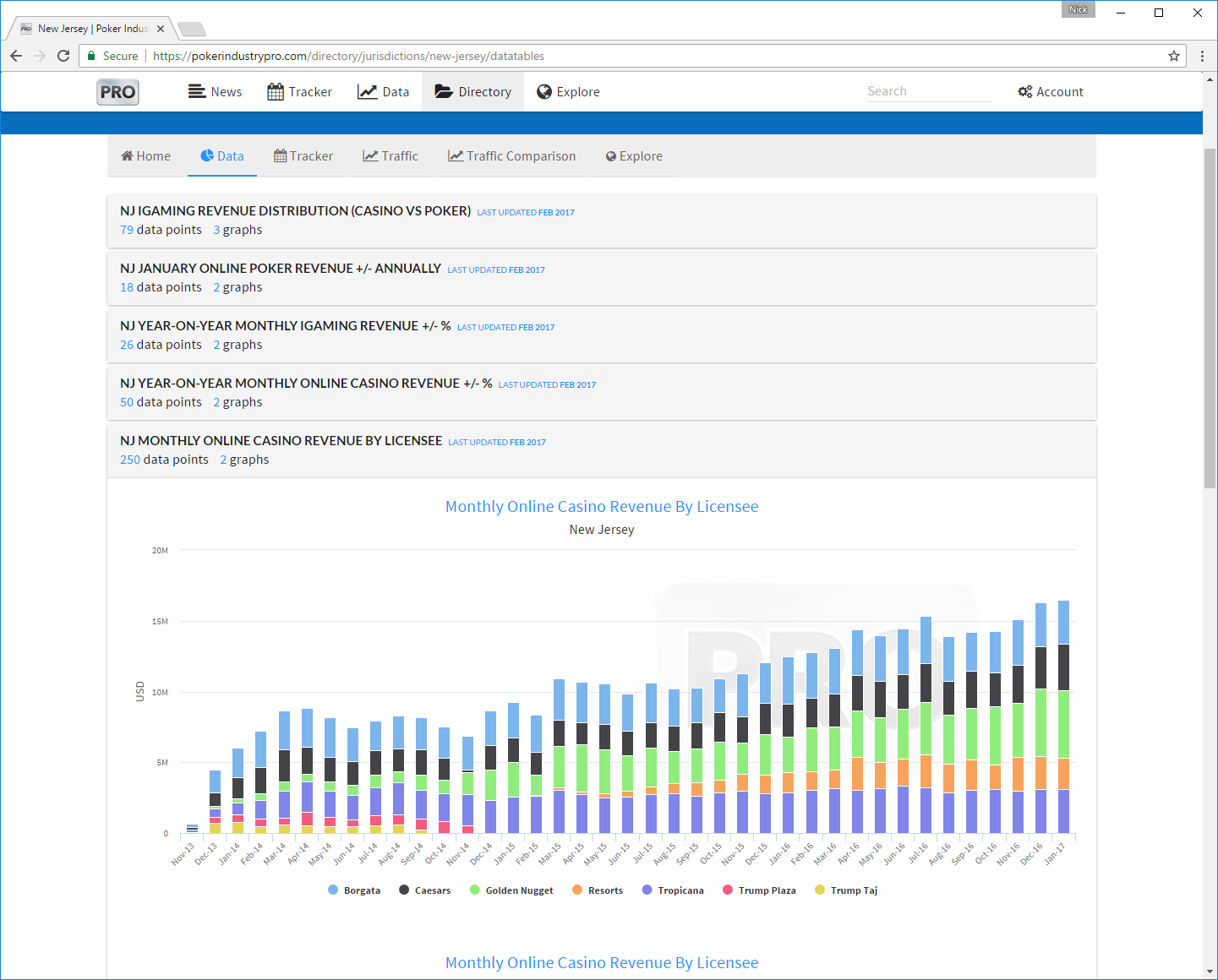
Task: Switch to the Tracker sub-tab
Action: click(303, 156)
